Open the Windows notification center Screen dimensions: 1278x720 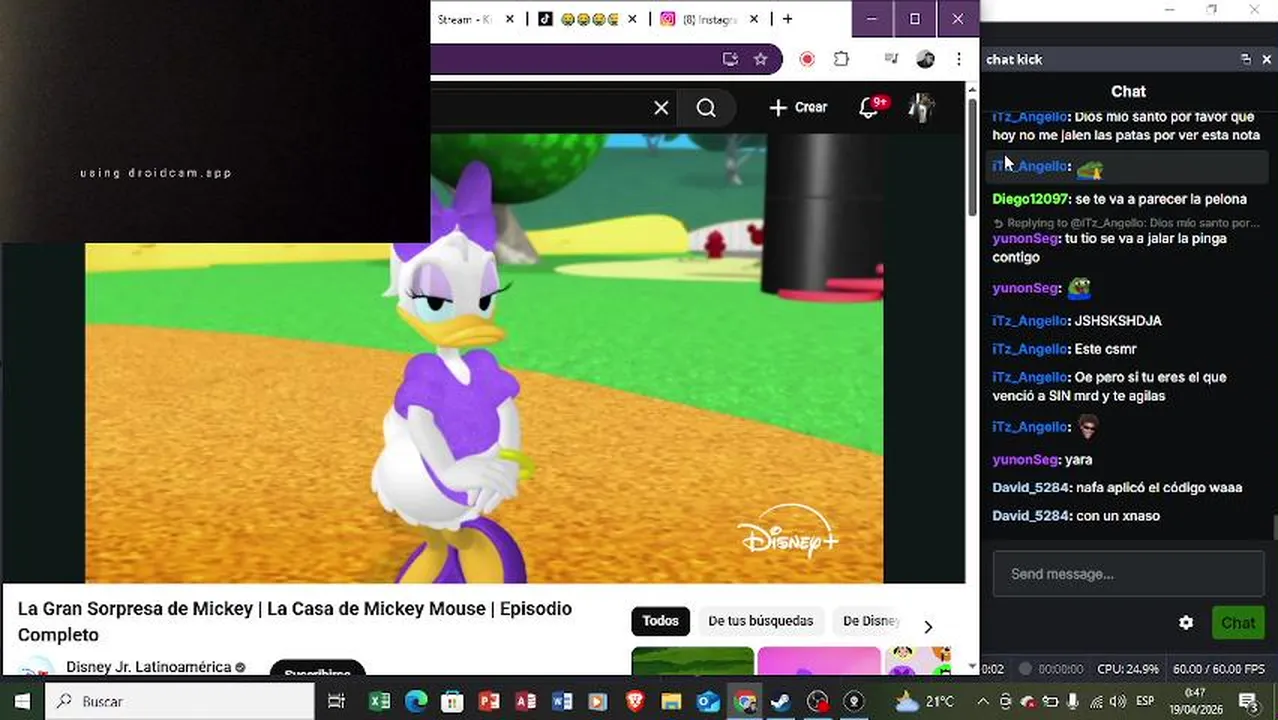pos(1248,701)
